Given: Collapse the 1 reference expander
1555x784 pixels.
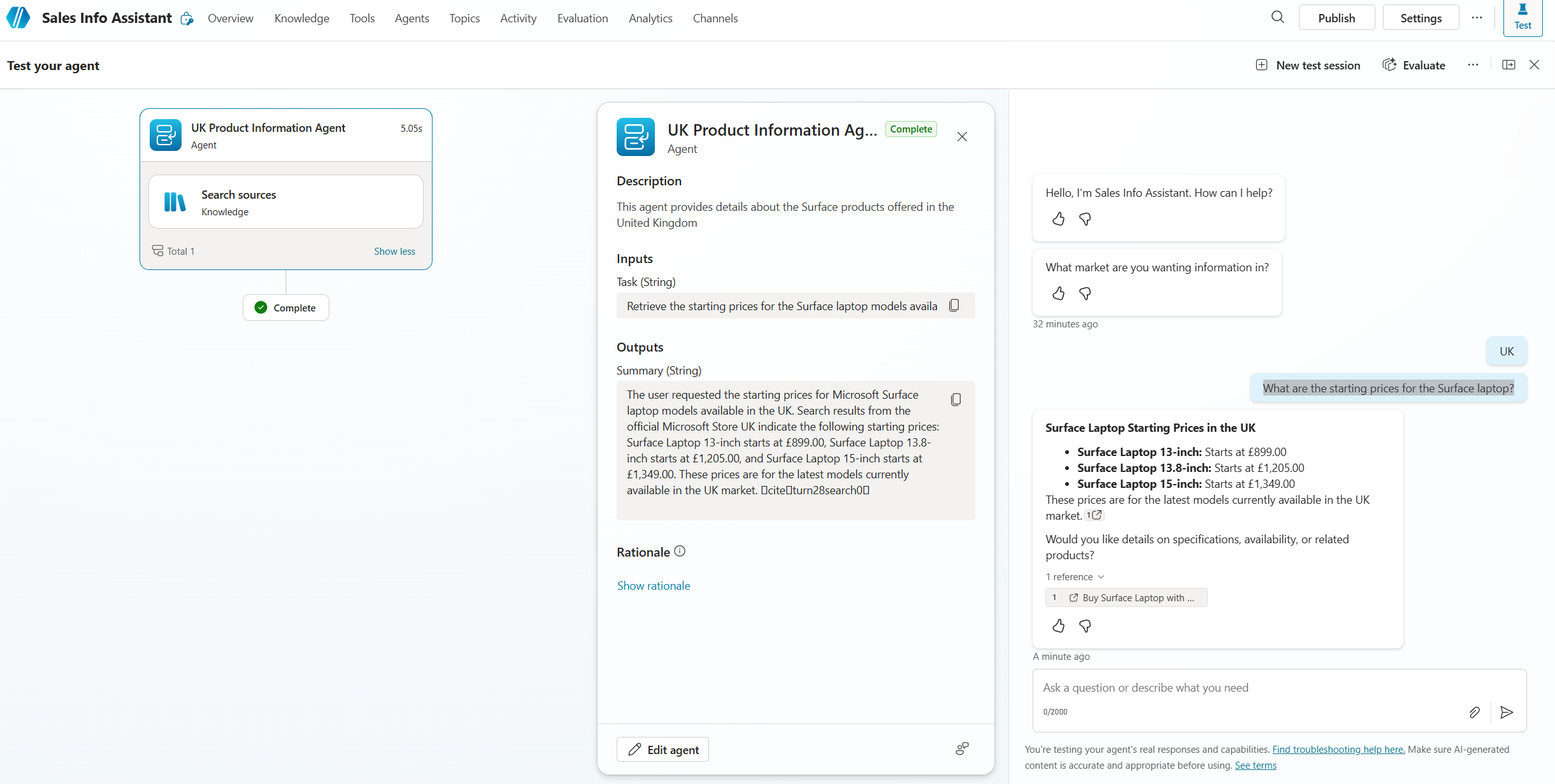Looking at the screenshot, I should 1075,576.
